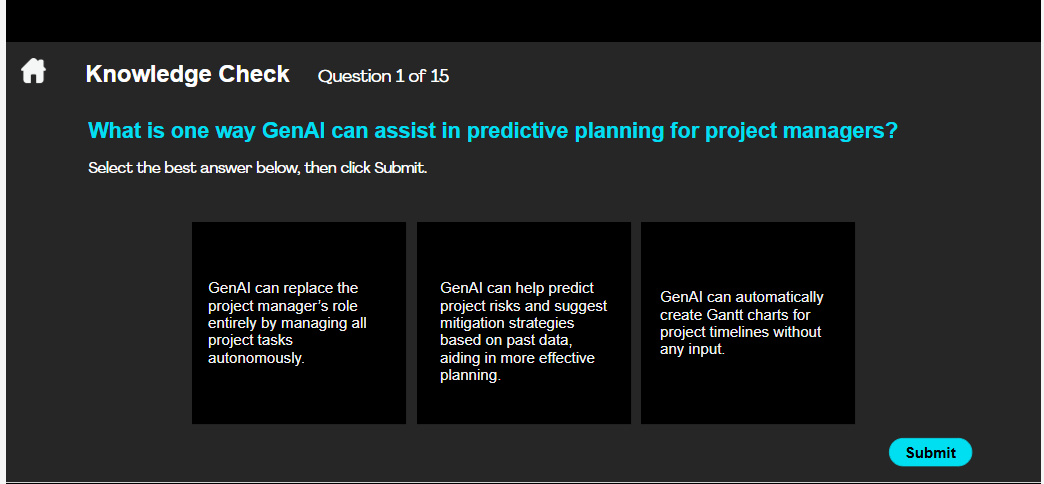Select the card mentioning 'project timelines without any input'
Image resolution: width=1044 pixels, height=484 pixels.
pyautogui.click(x=748, y=323)
